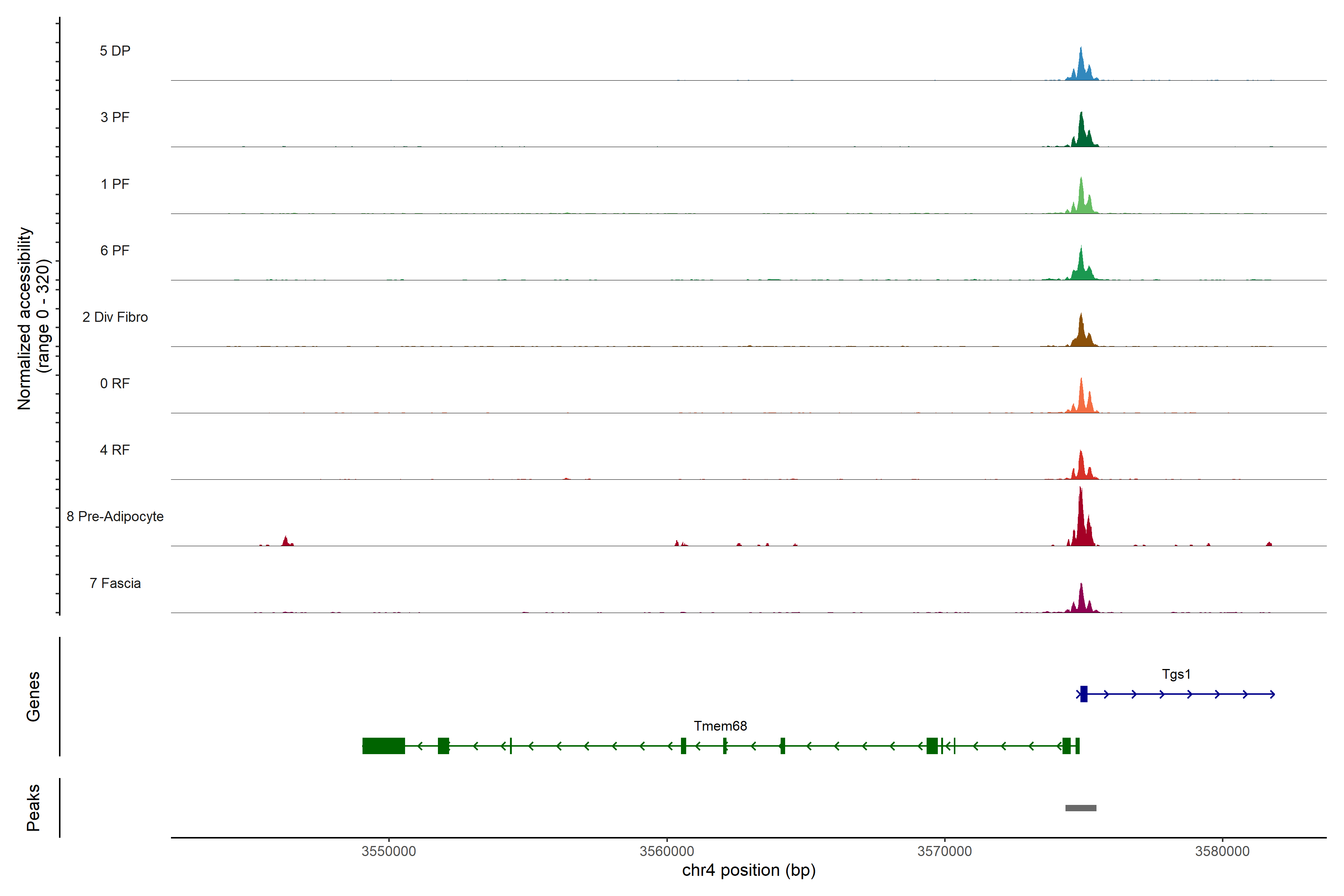Click the Genes panel label
The width and height of the screenshot is (1344, 896).
point(33,696)
